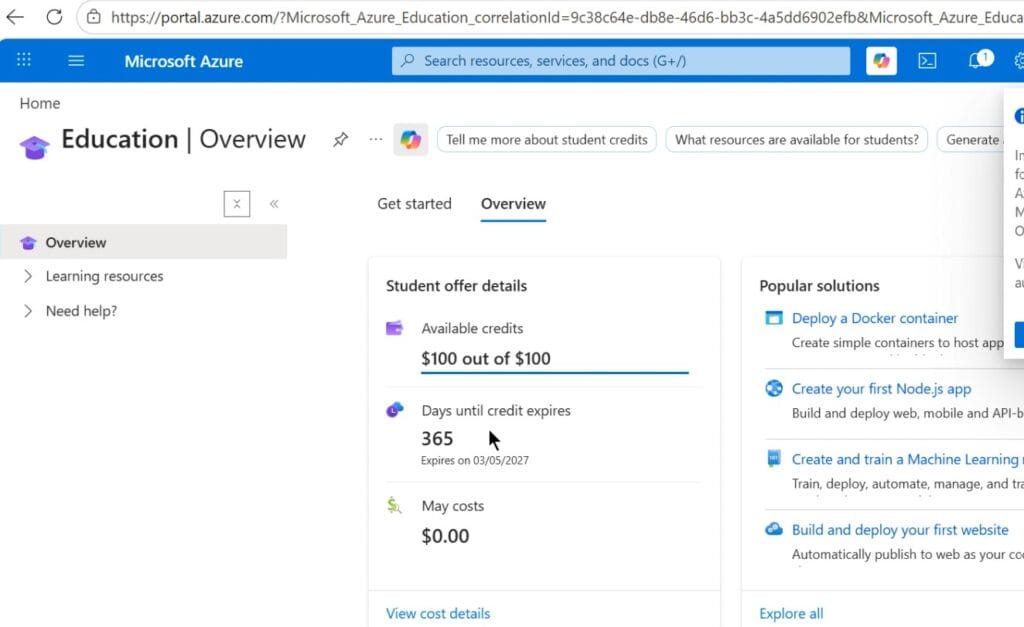
Task: Go back using the browser back arrow
Action: (x=14, y=17)
